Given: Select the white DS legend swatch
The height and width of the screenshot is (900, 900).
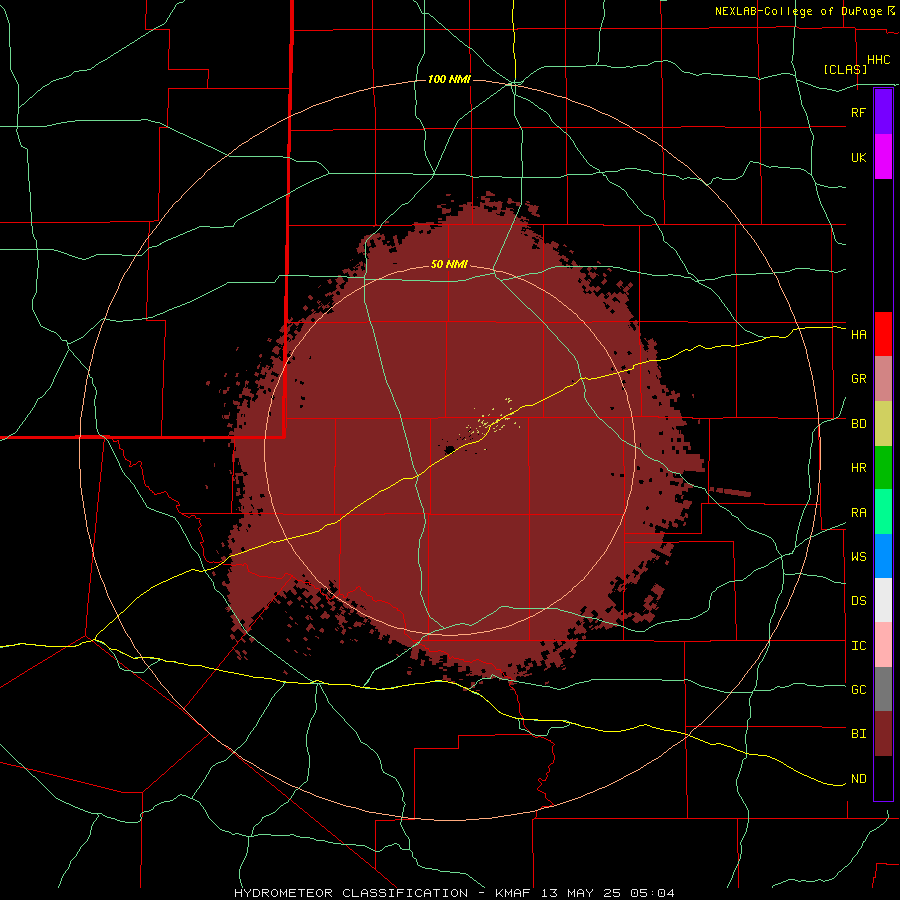Looking at the screenshot, I should click(883, 600).
